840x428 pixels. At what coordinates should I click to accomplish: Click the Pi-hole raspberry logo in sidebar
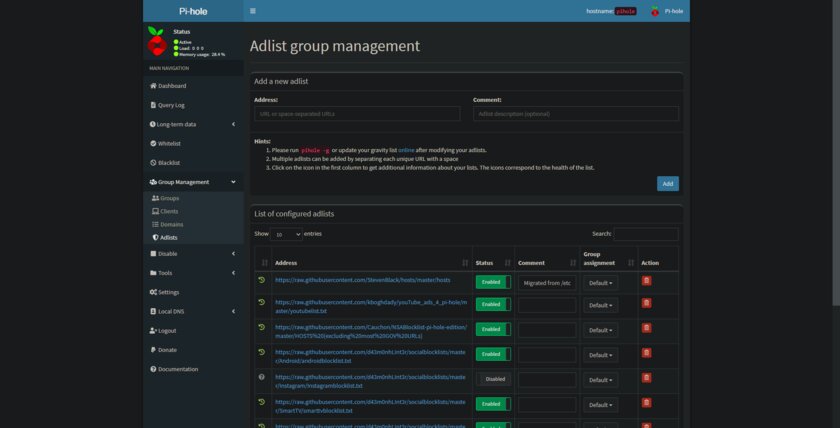coord(157,41)
